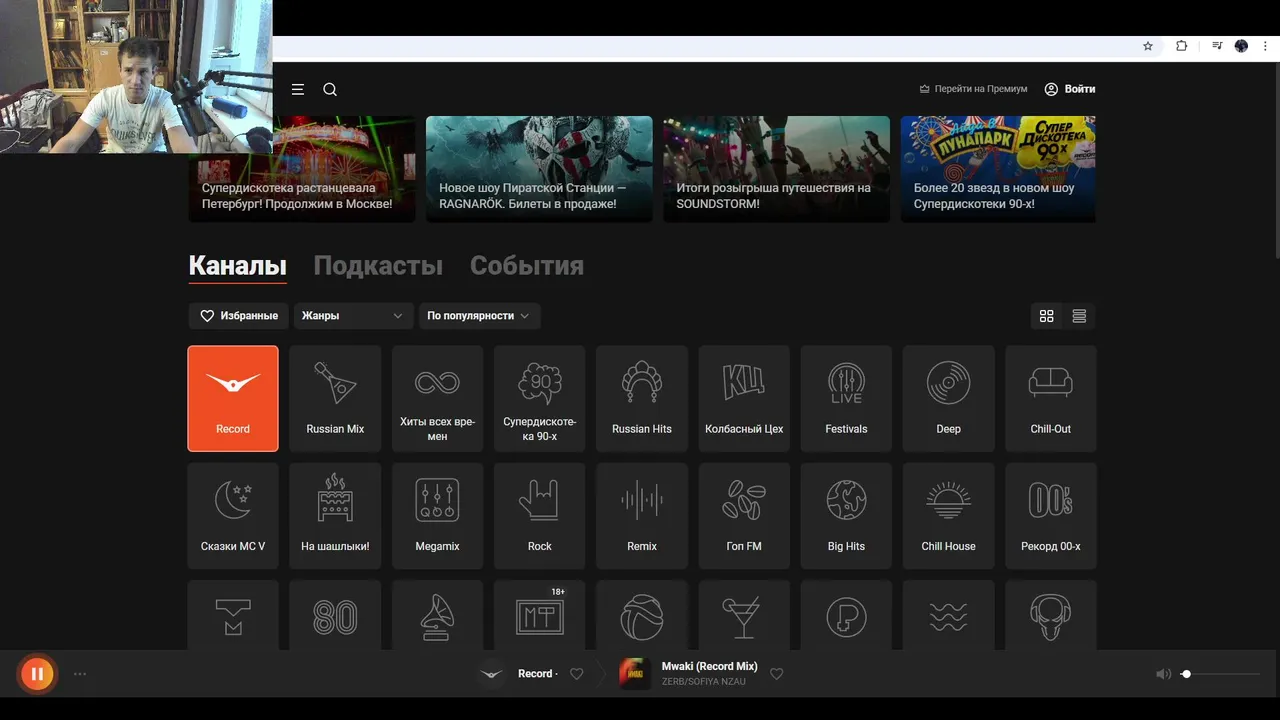Adjust the volume slider
Screen dimensions: 1280x720
[x=1220, y=674]
